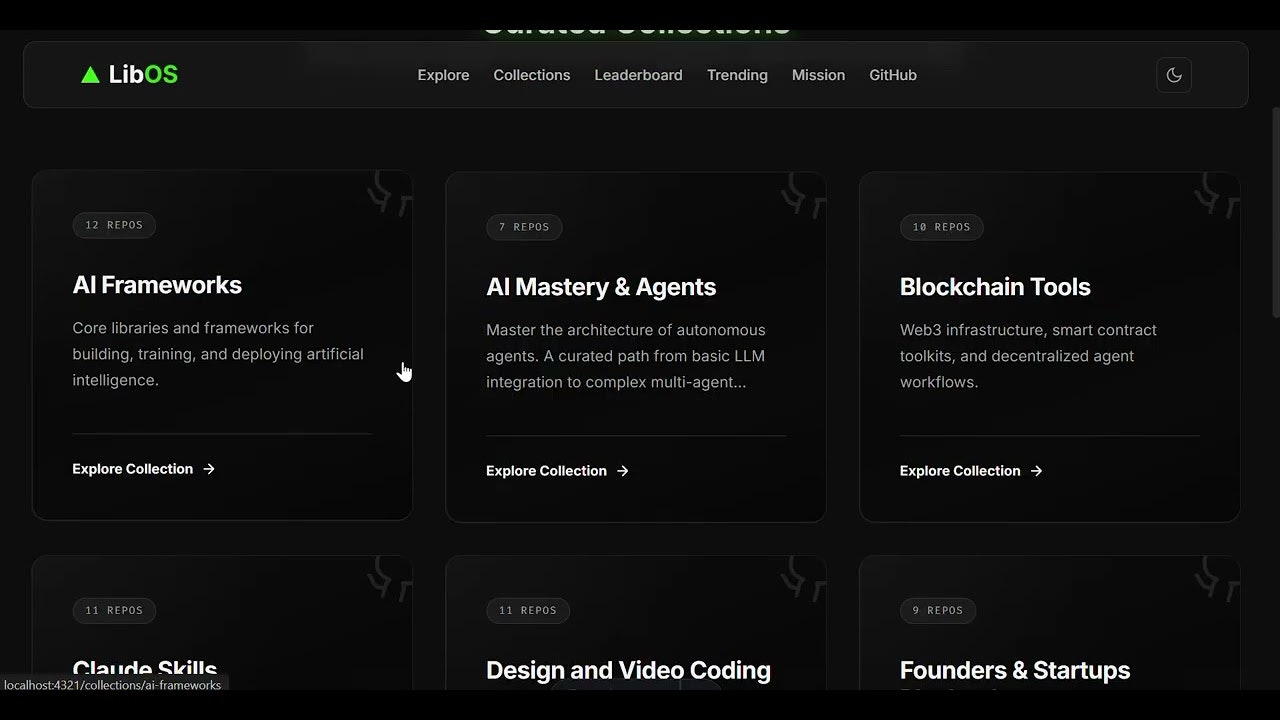Go to the Leaderboard page

tap(638, 75)
